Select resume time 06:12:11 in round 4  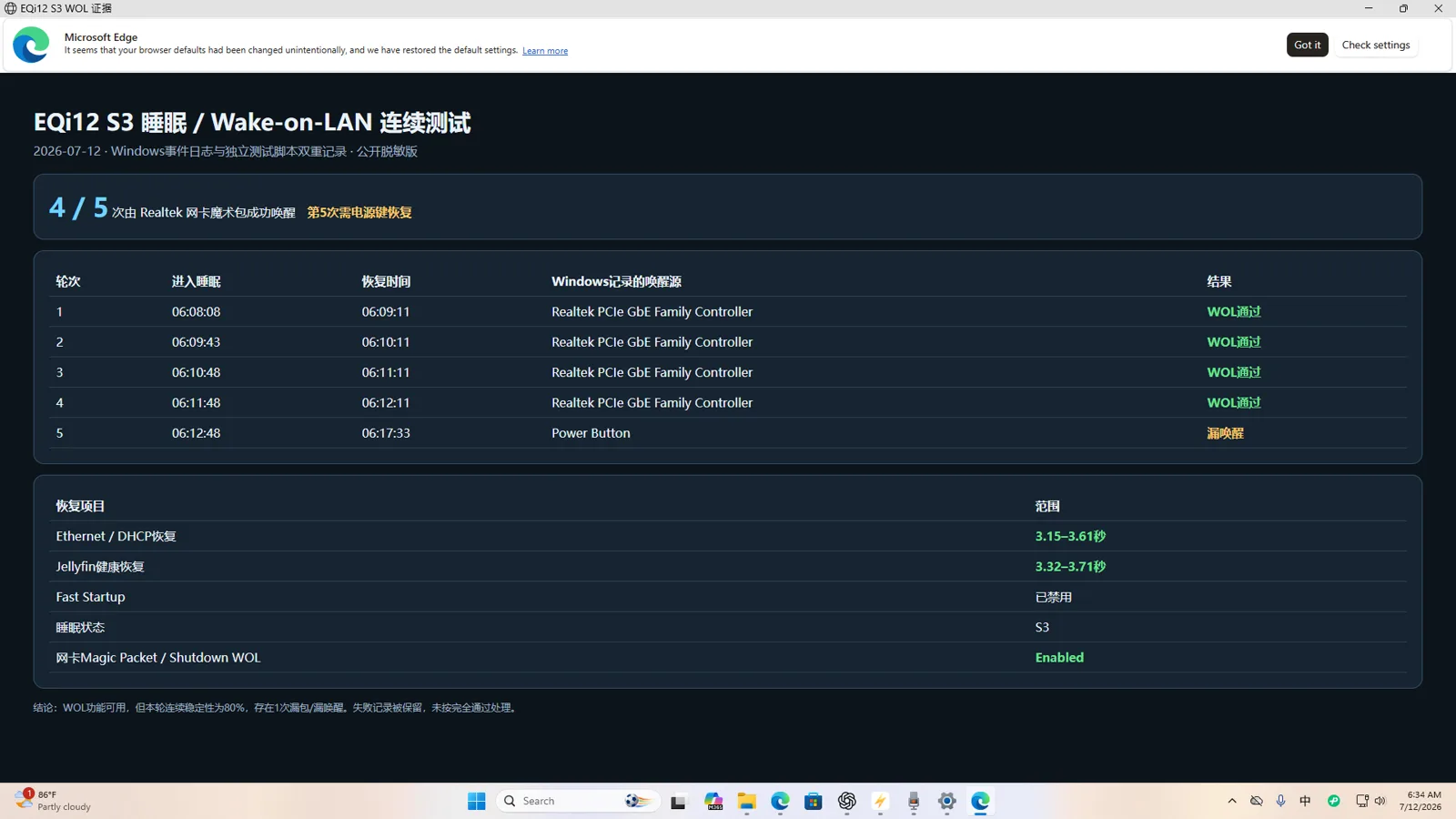click(x=386, y=402)
